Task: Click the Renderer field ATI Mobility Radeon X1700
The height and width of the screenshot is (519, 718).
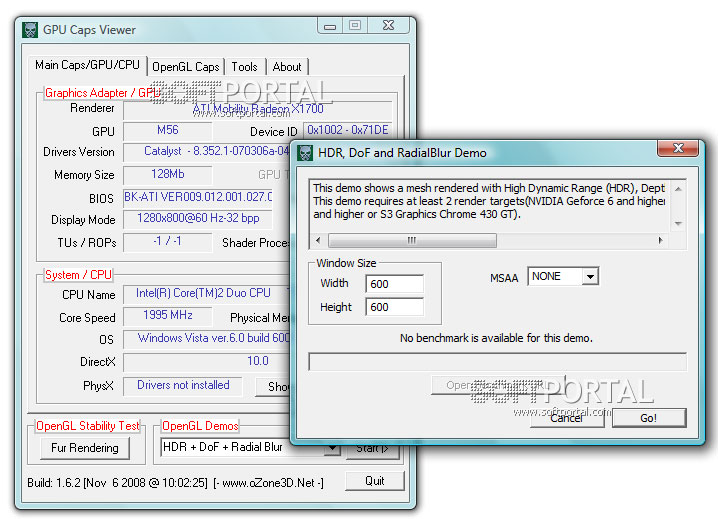Action: coord(258,109)
